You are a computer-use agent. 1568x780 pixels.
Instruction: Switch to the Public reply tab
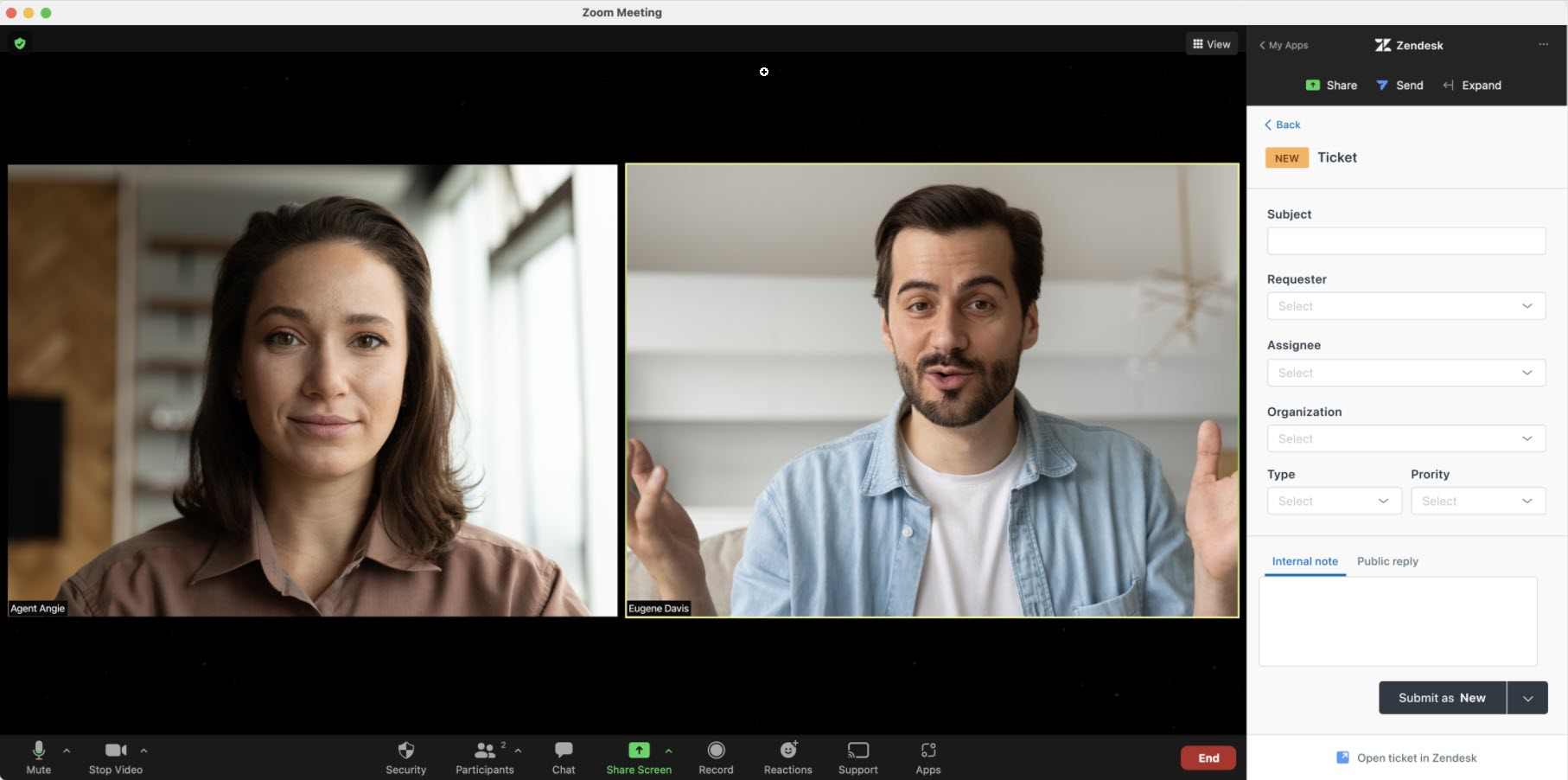point(1386,561)
